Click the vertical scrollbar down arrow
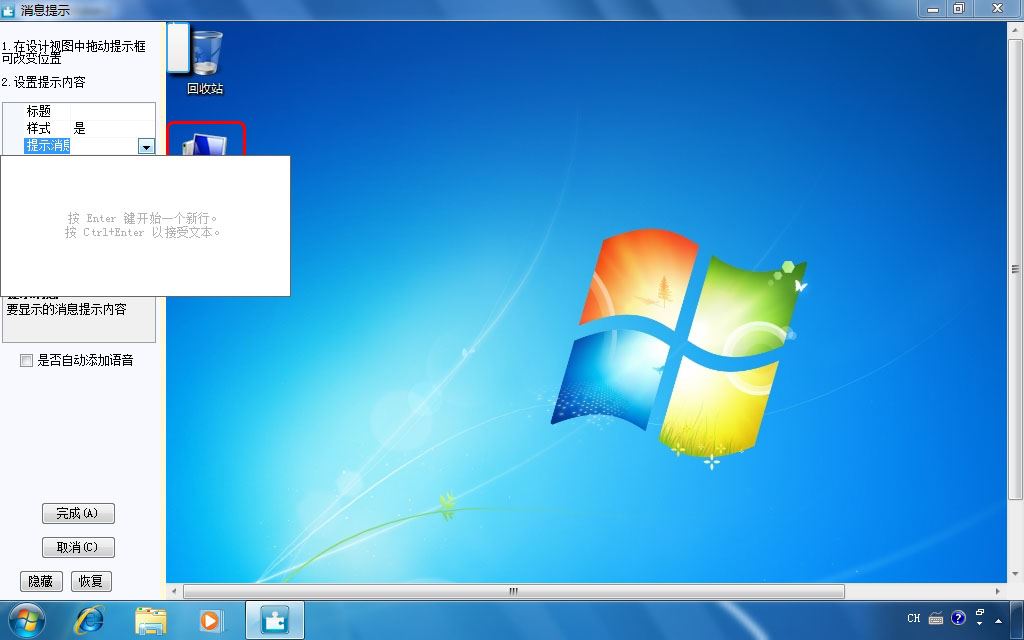 click(x=1015, y=575)
